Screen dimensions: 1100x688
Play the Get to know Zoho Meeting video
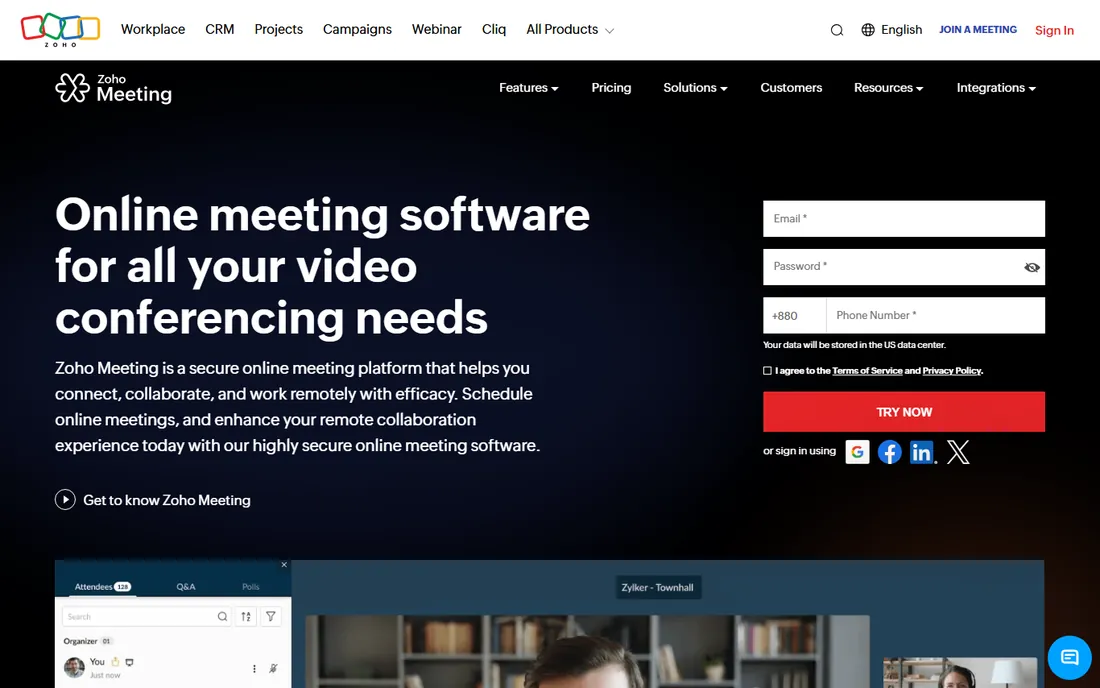pyautogui.click(x=65, y=499)
